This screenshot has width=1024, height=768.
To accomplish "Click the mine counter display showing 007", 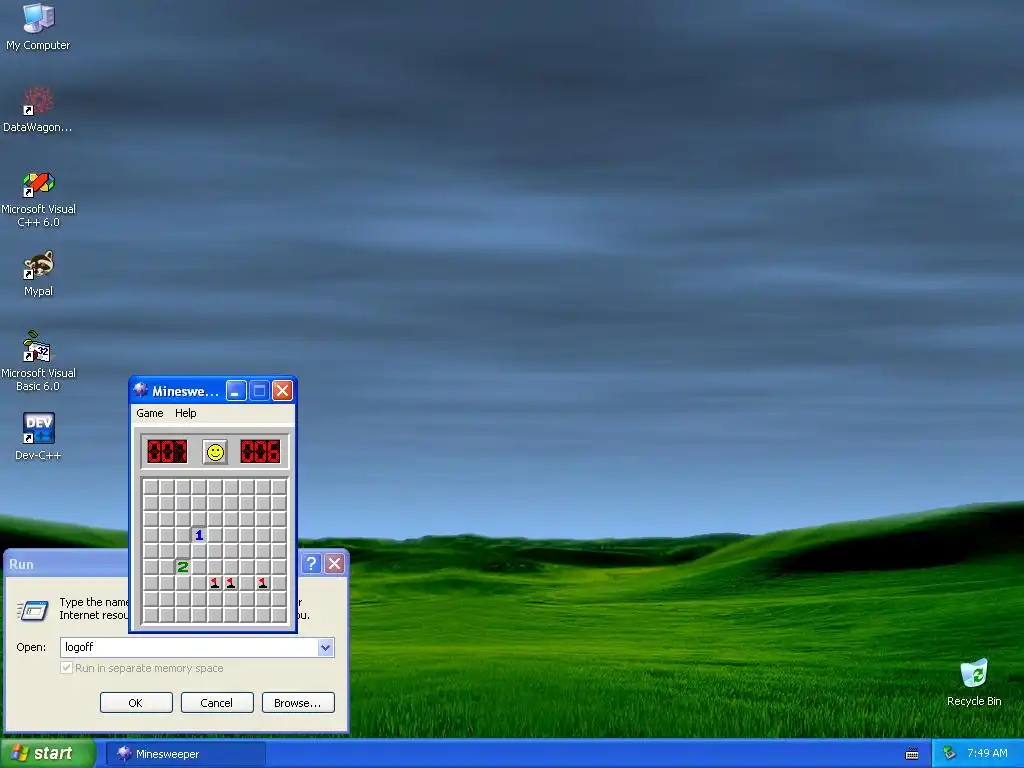I will click(167, 452).
